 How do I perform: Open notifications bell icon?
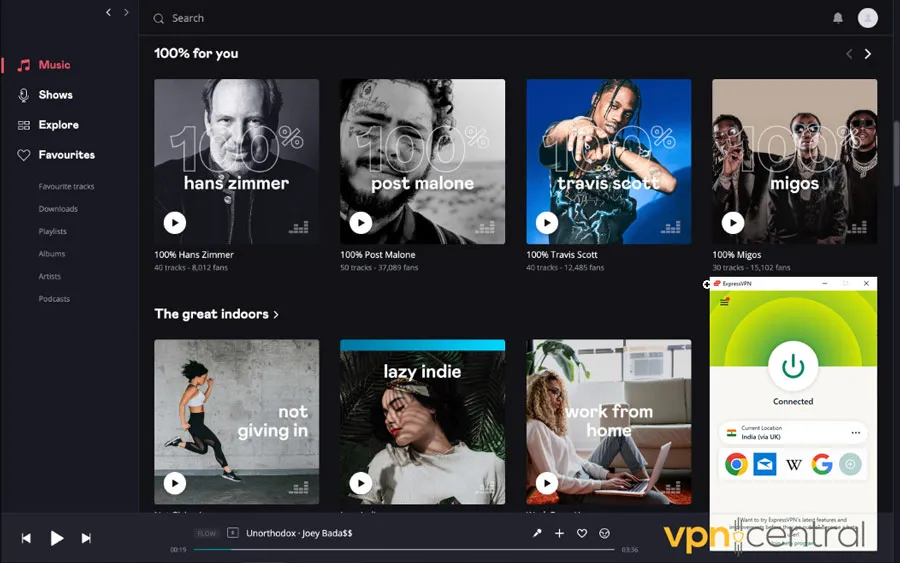point(838,18)
